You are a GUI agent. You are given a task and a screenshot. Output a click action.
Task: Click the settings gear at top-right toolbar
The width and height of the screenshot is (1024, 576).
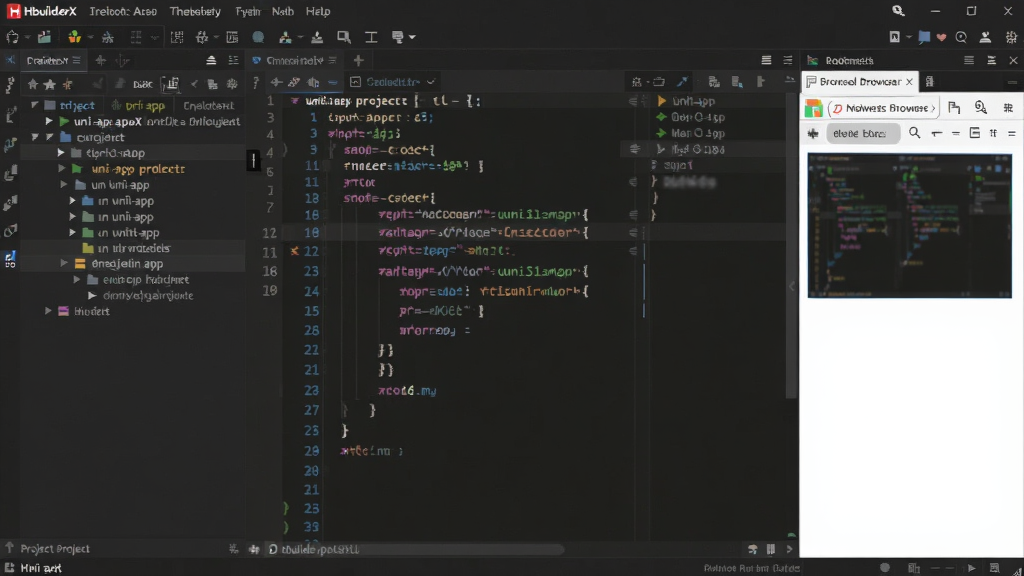1011,37
